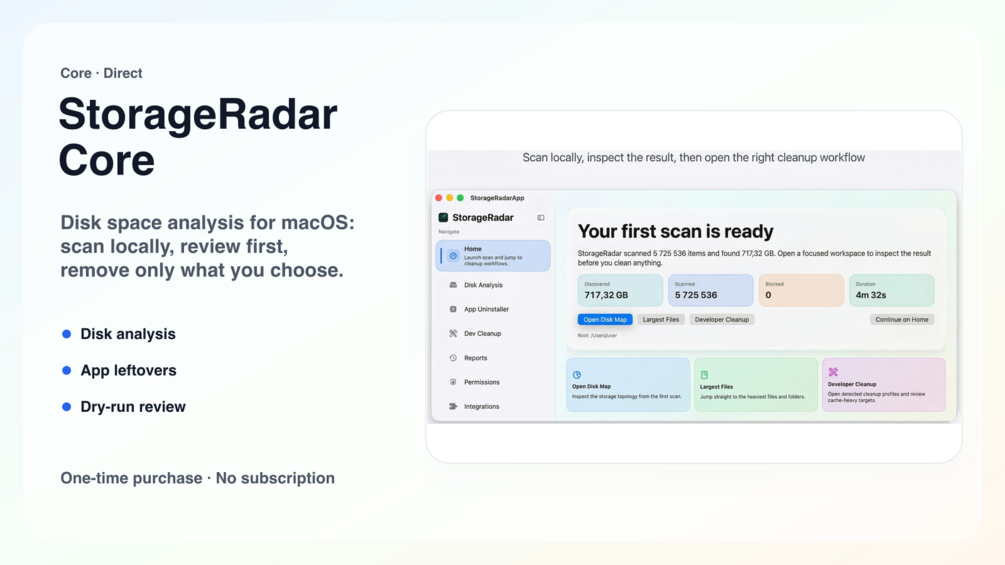Open the Largest Files card
This screenshot has width=1005, height=565.
(756, 385)
